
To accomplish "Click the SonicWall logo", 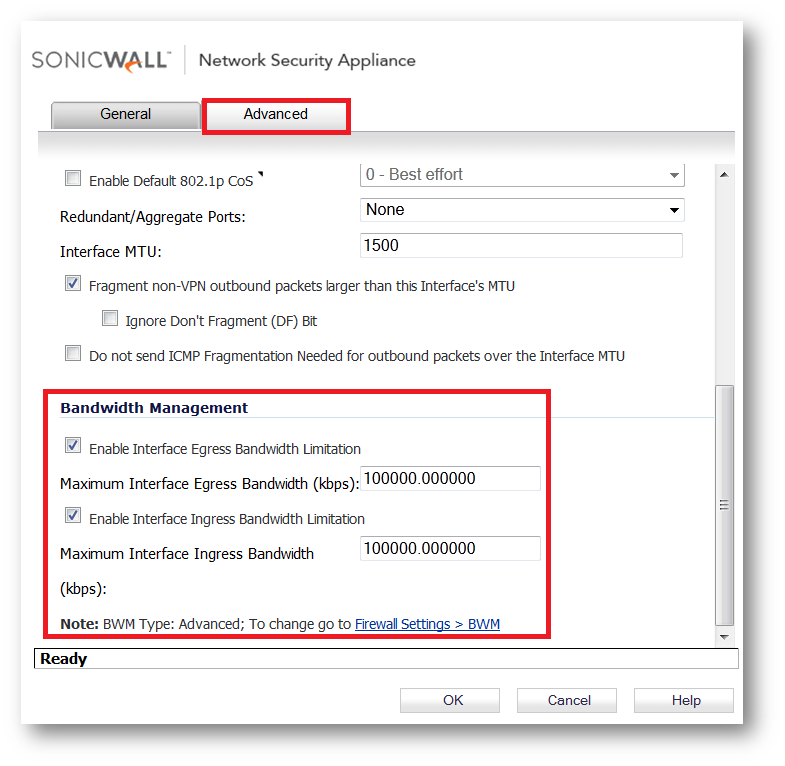I will (x=101, y=59).
